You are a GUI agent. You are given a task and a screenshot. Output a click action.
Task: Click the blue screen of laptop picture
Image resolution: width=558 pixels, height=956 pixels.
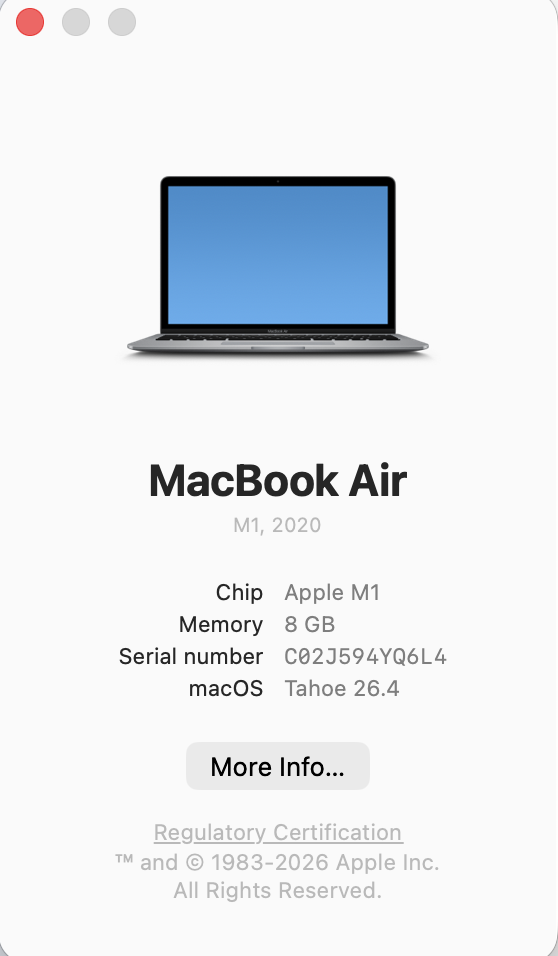(x=277, y=255)
